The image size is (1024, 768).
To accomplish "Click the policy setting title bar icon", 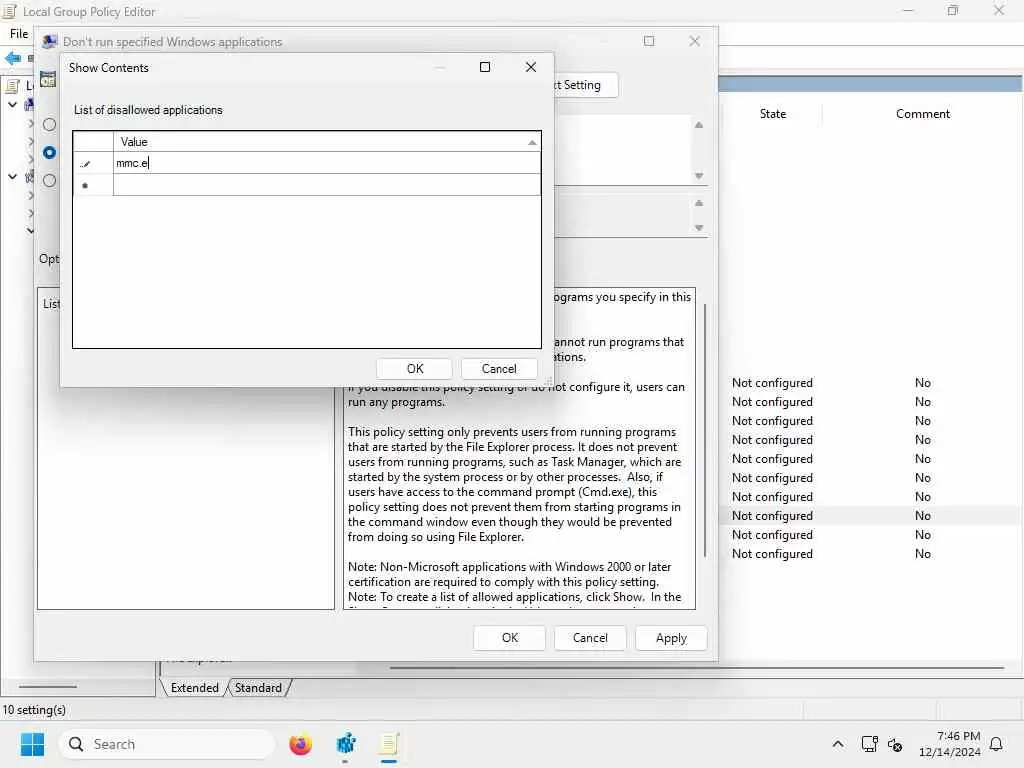I will point(49,42).
